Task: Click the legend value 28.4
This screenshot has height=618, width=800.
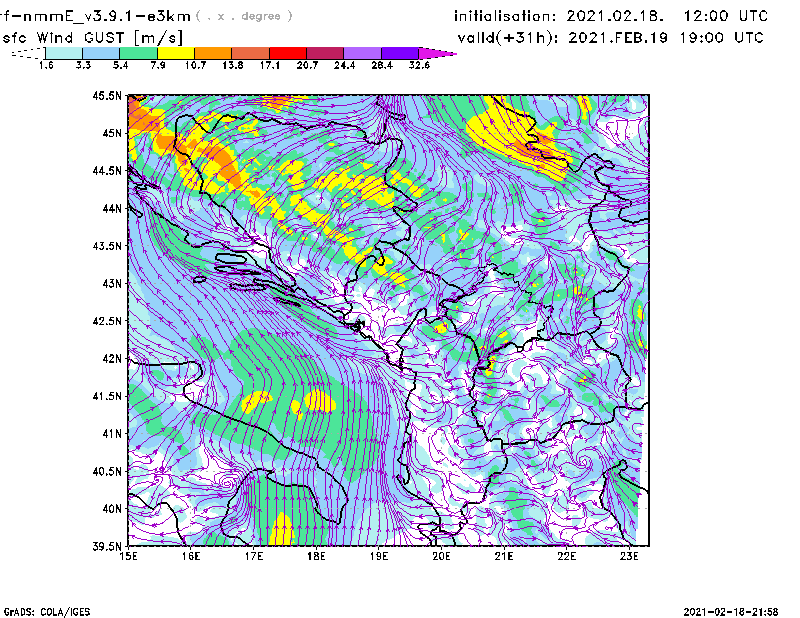Action: coord(382,65)
